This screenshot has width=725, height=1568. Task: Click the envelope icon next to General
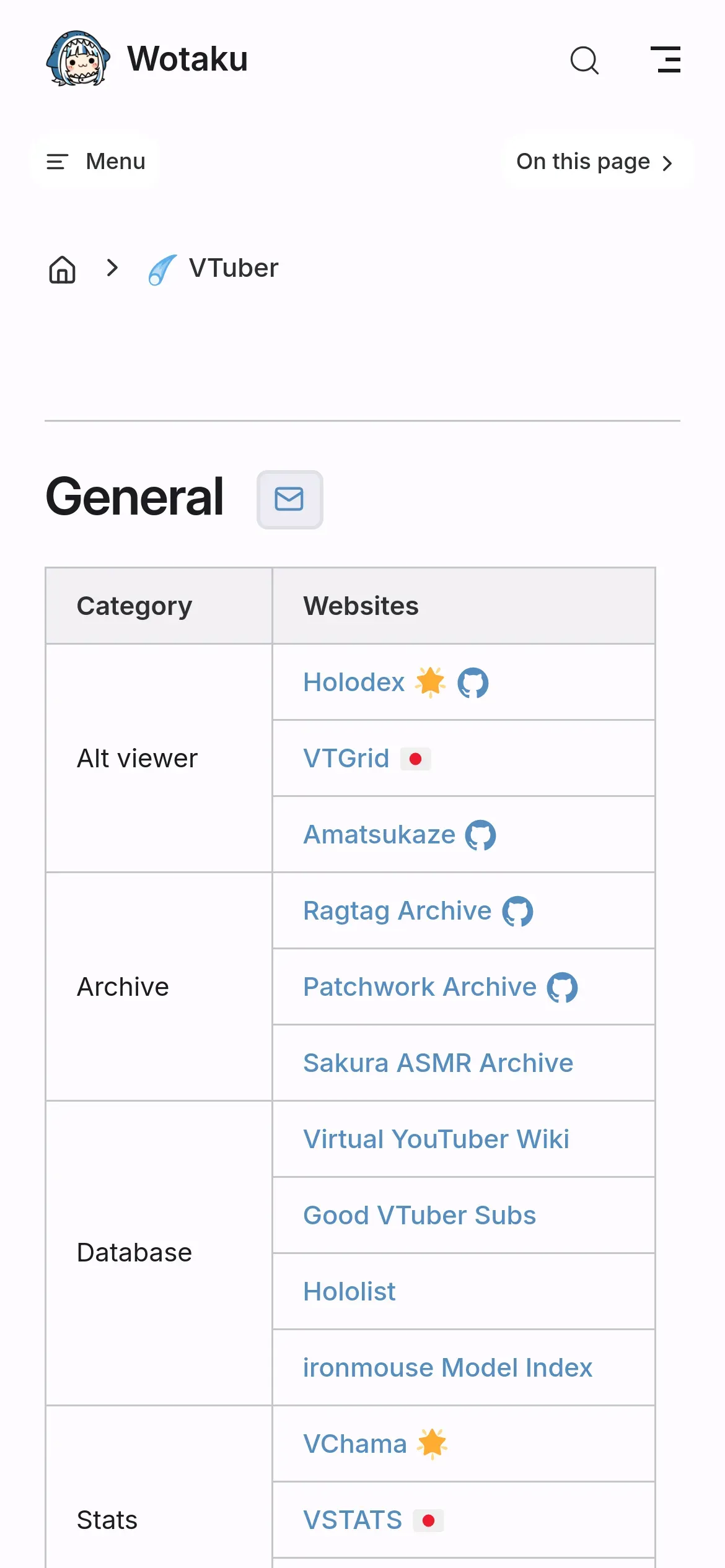(x=289, y=499)
